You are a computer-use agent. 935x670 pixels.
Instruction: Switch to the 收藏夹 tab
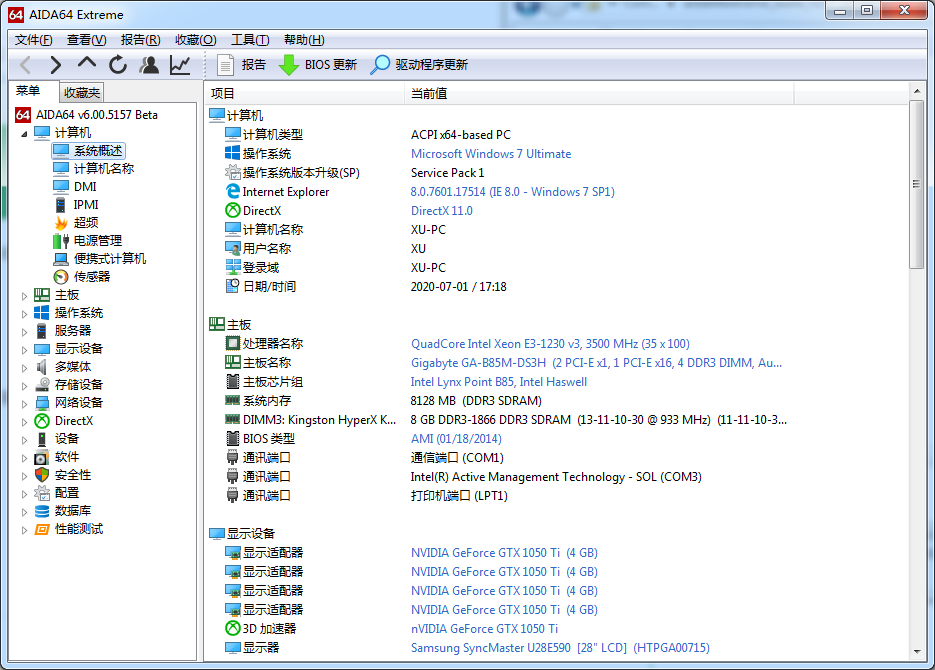click(82, 92)
